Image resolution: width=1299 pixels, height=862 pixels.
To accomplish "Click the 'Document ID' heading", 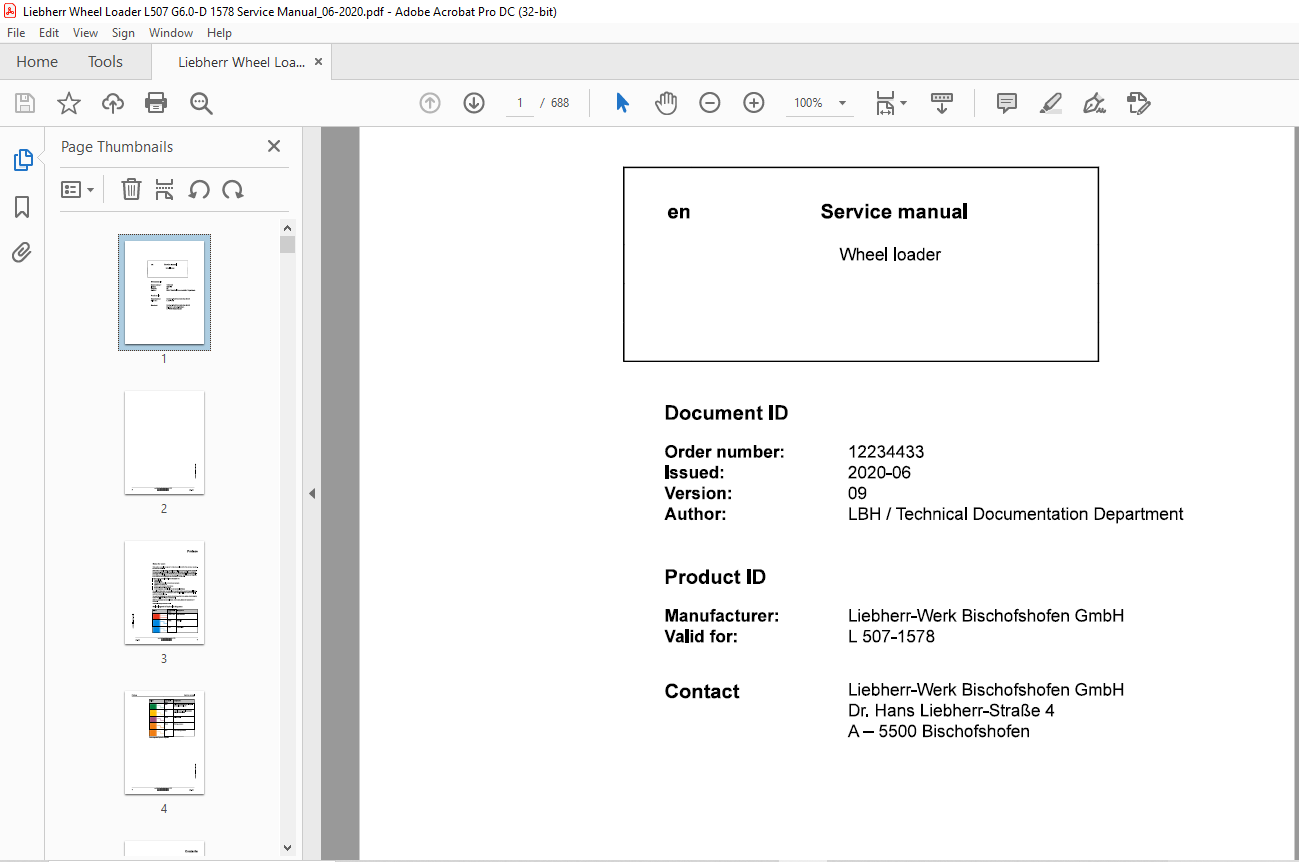I will (x=726, y=414).
